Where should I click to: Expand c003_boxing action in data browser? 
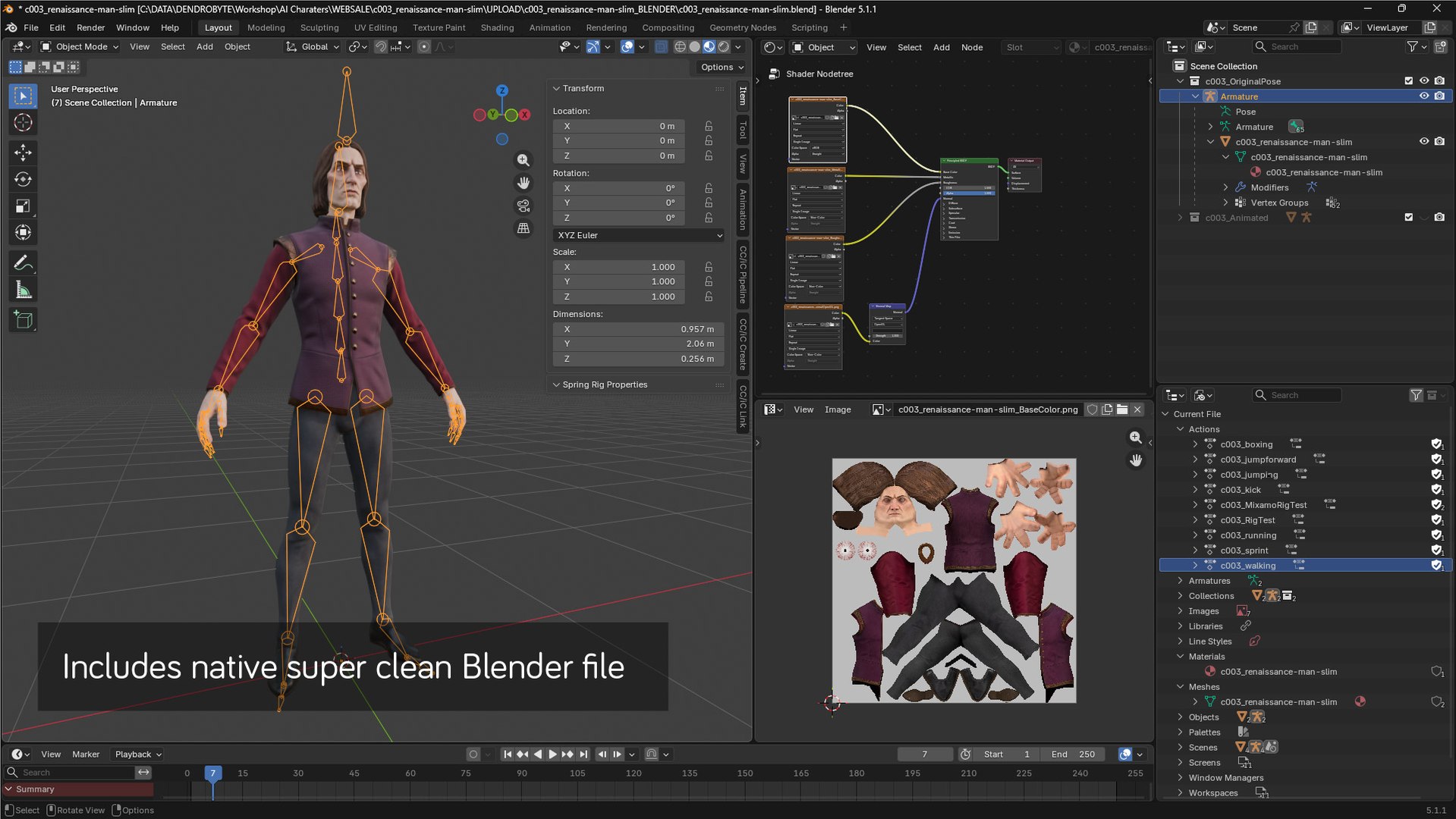(x=1196, y=444)
